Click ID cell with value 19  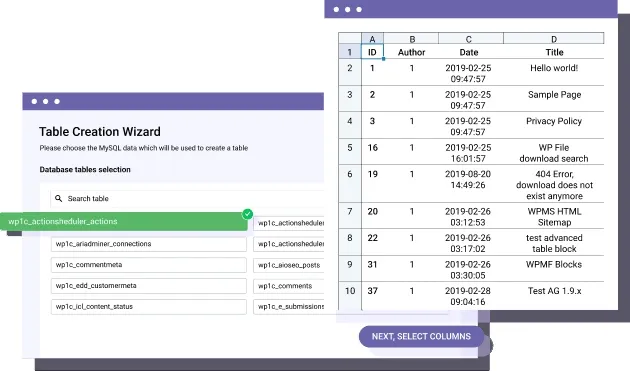click(372, 184)
